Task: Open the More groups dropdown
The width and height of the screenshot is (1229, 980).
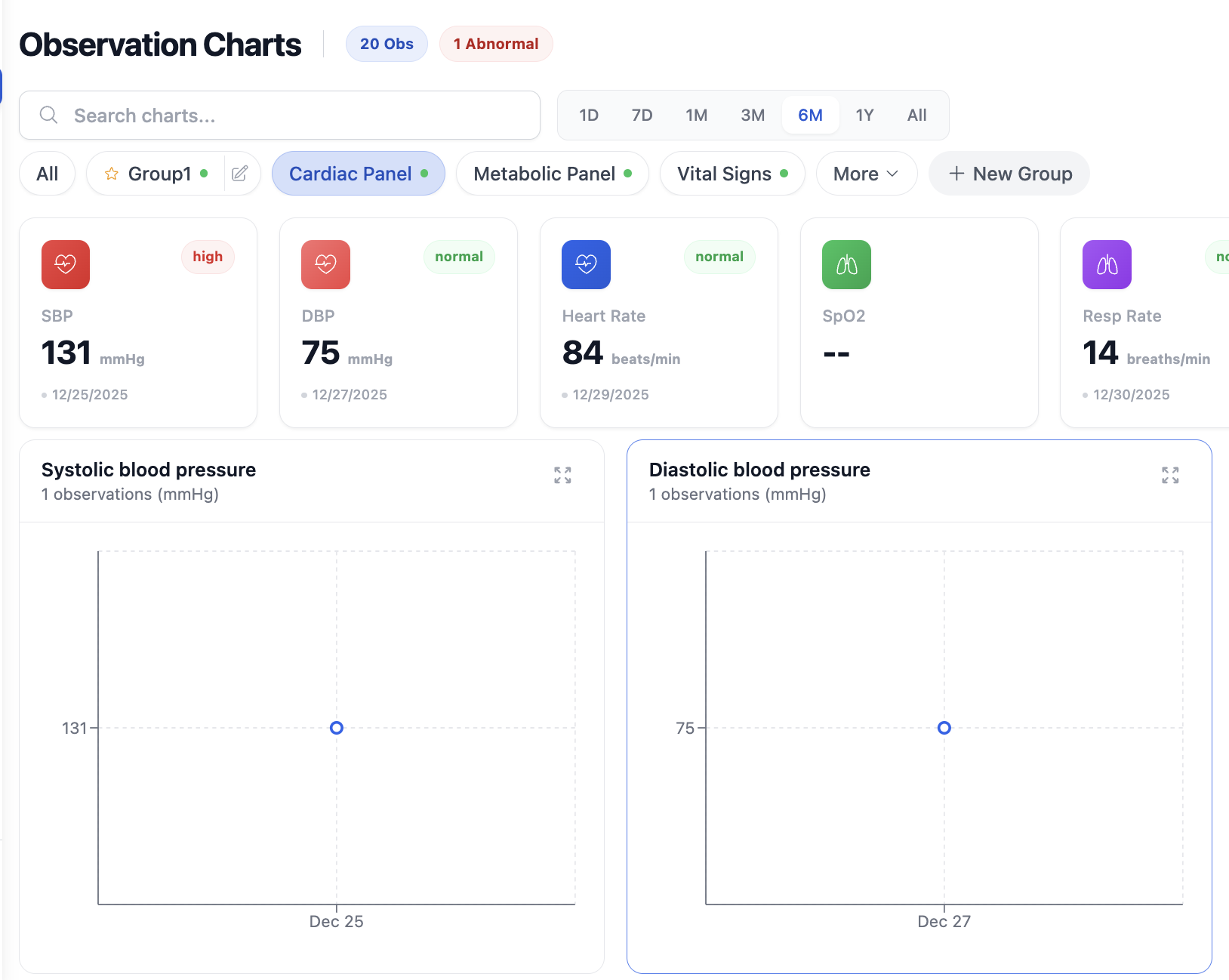Action: point(866,174)
